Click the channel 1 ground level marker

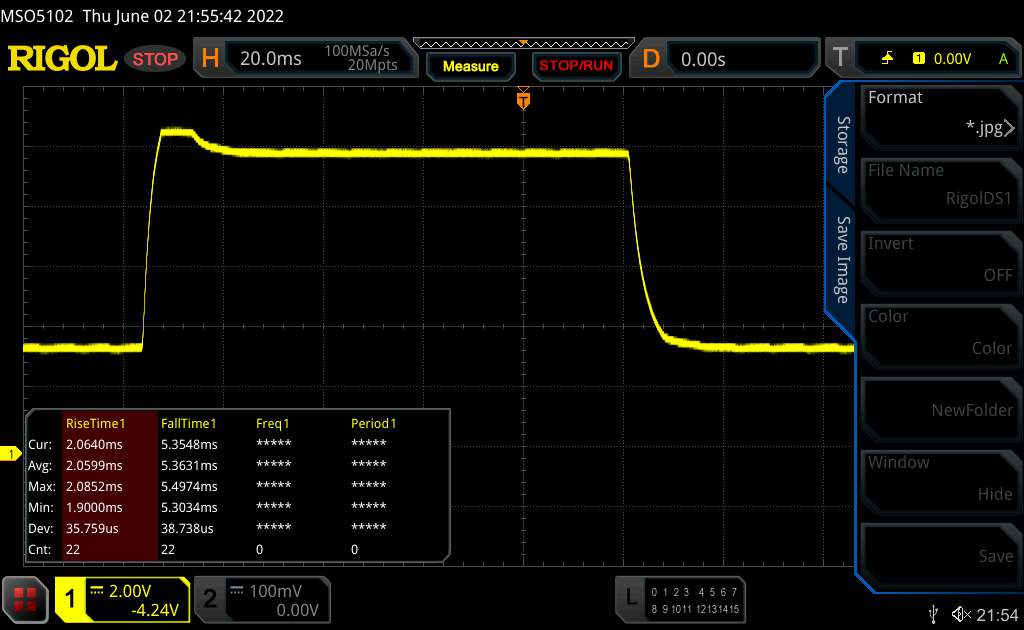(11, 455)
